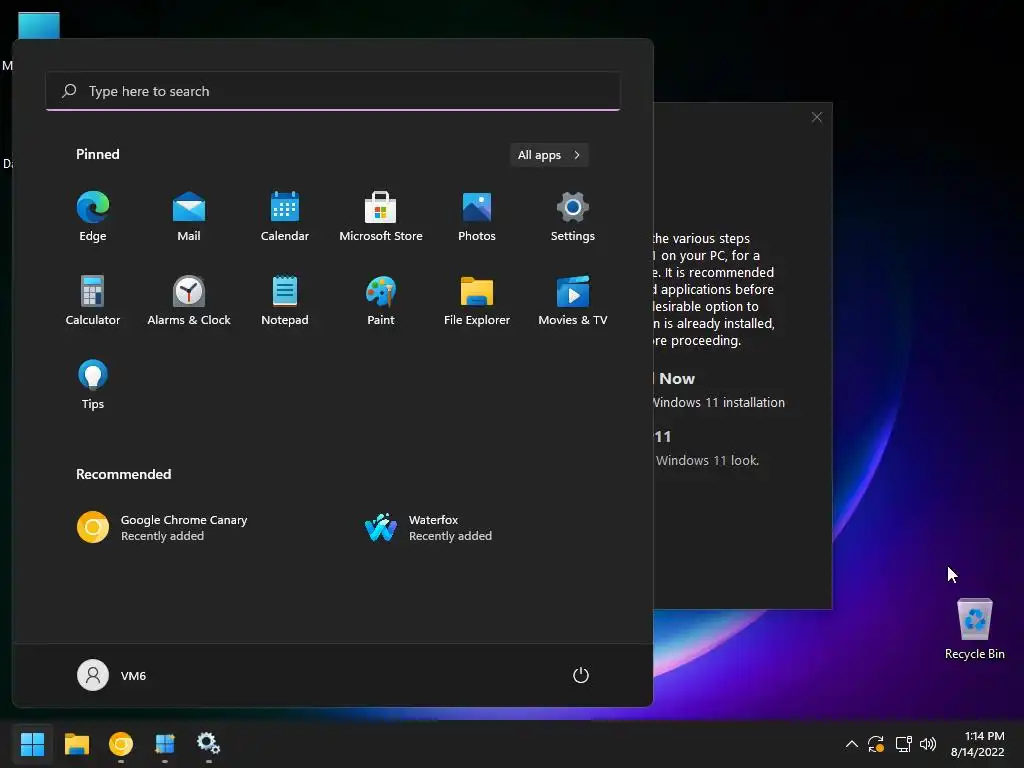Screen dimensions: 1024x768
Task: Expand the All apps list
Action: (549, 155)
